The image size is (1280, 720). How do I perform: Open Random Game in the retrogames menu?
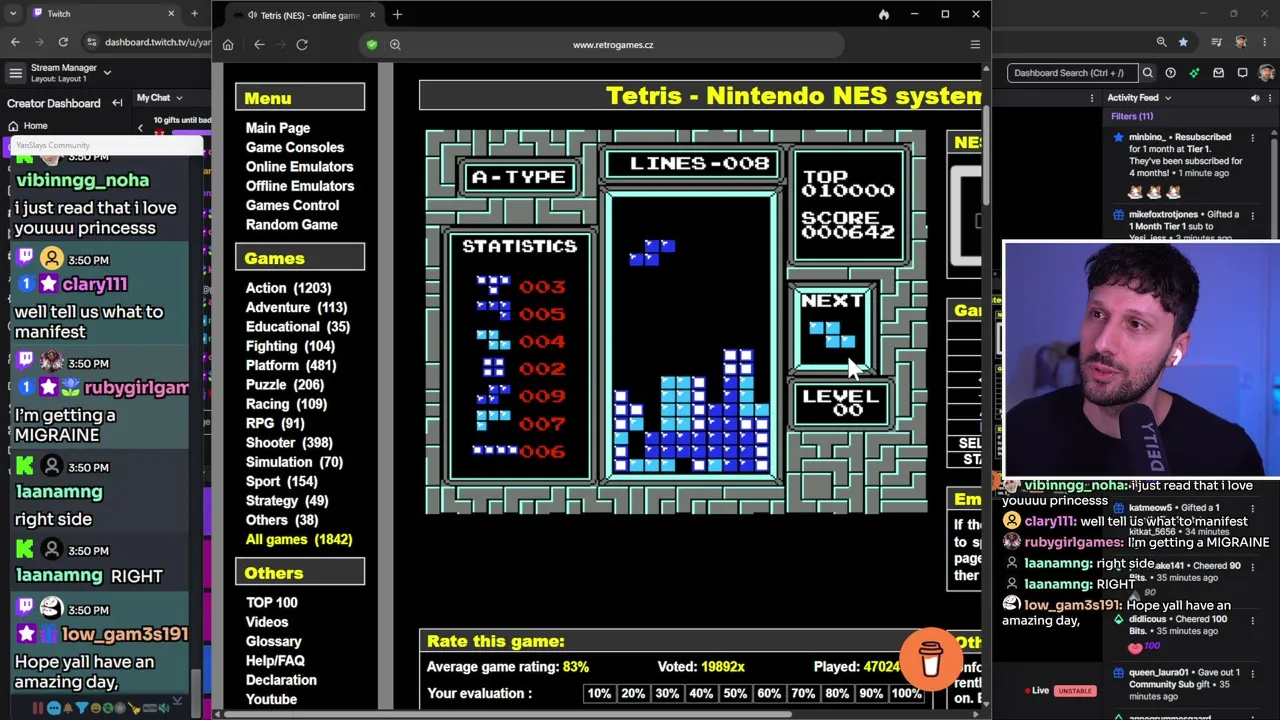[x=292, y=225]
